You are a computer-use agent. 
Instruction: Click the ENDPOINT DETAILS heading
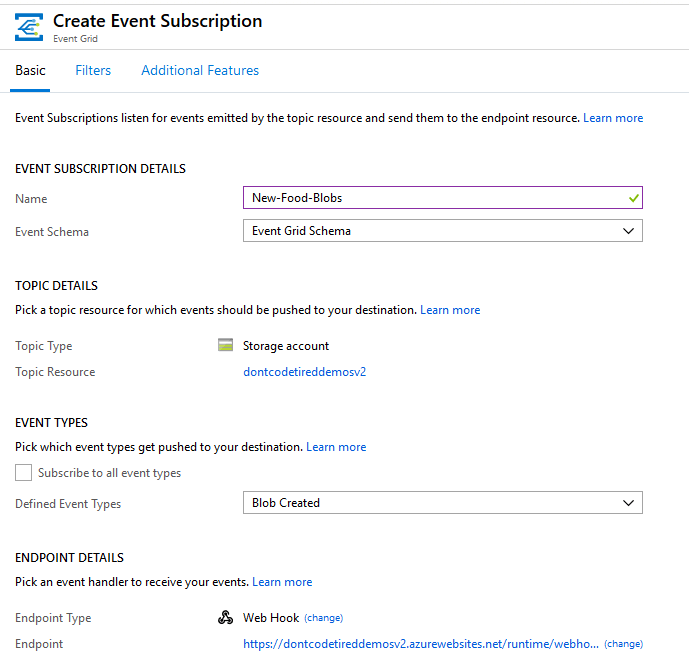coord(69,558)
